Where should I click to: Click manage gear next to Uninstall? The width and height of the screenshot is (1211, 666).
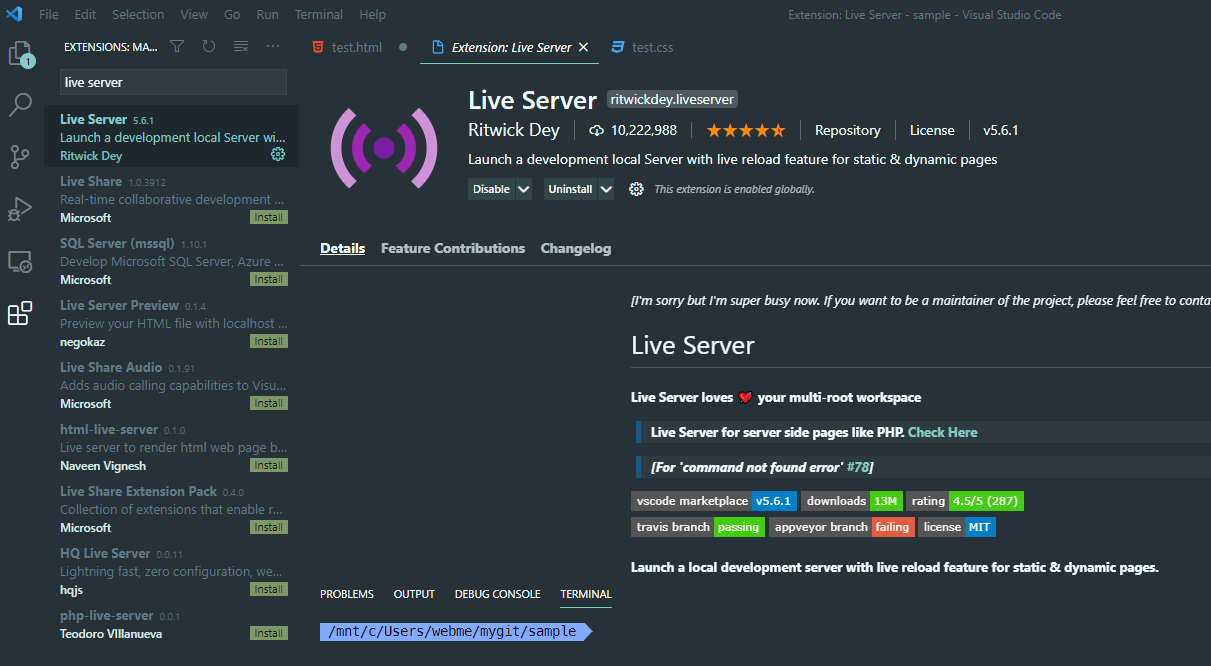coord(636,189)
